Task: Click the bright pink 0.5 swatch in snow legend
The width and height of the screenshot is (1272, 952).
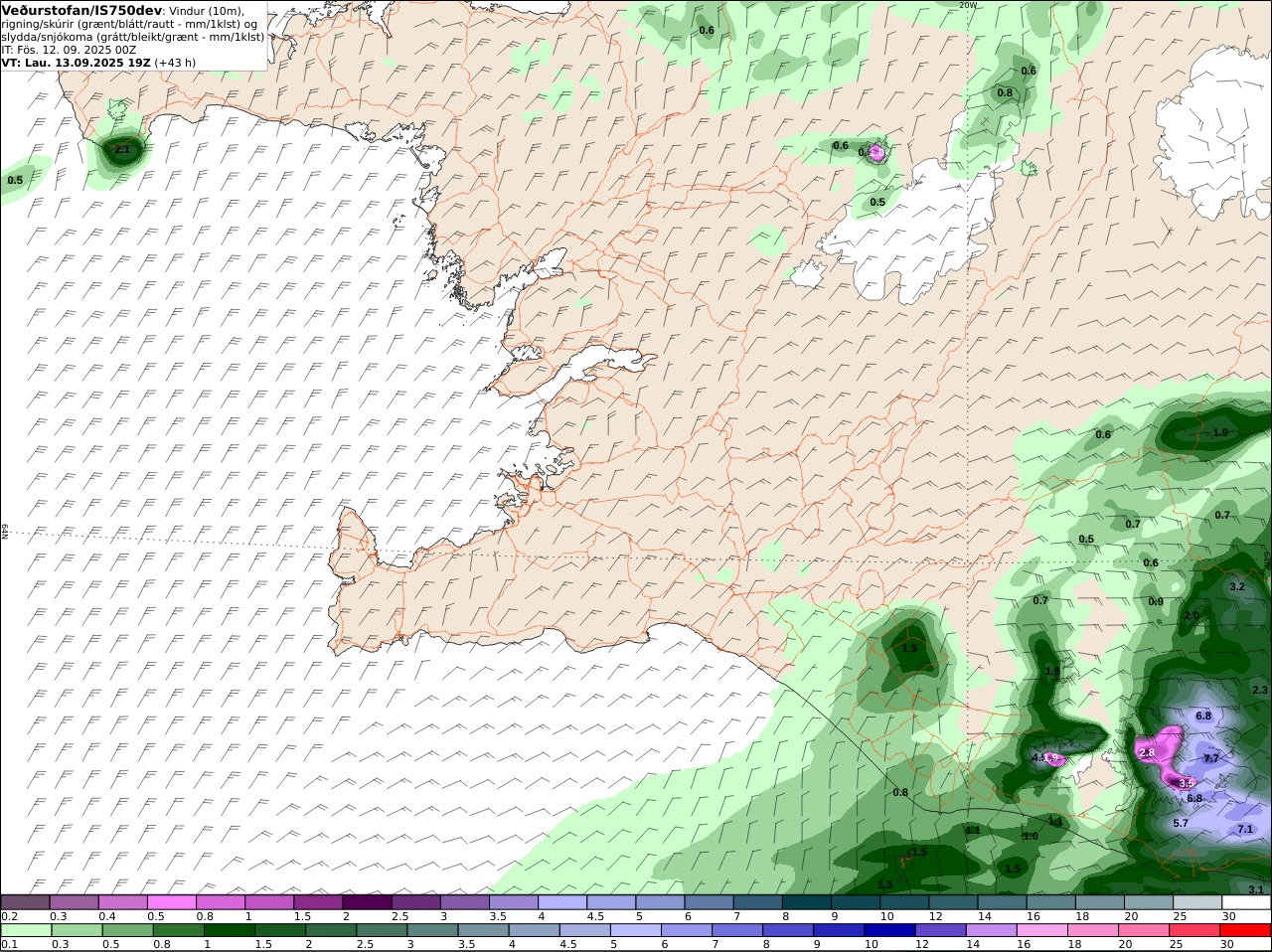Action: [171, 902]
